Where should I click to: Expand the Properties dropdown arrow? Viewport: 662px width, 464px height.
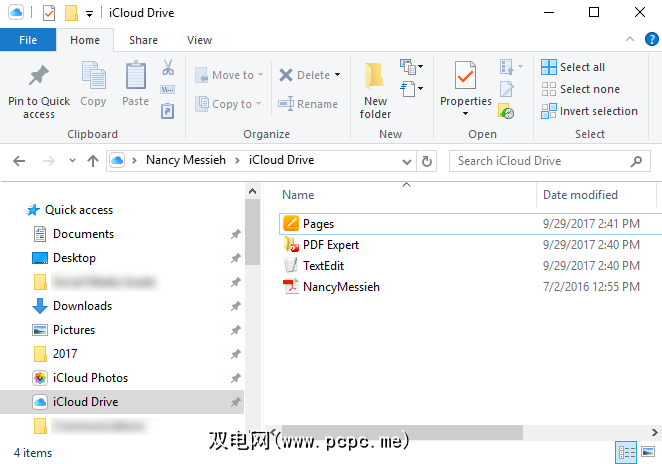pyautogui.click(x=465, y=113)
